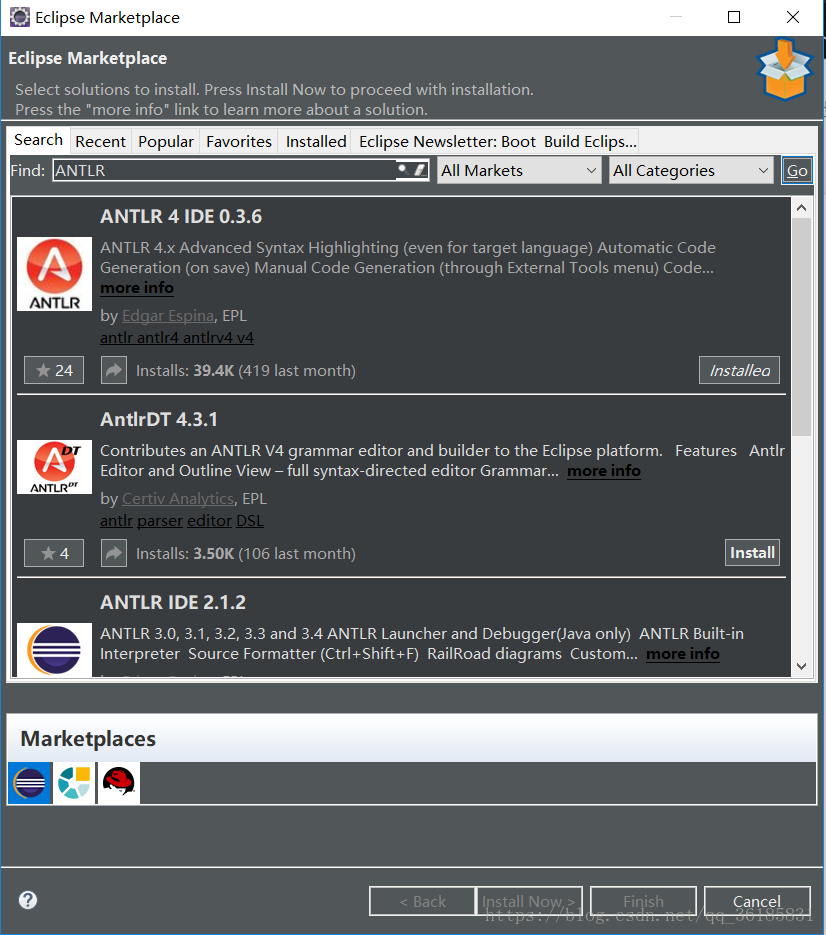Viewport: 826px width, 935px height.
Task: Click the ANTLR 4 IDE logo thumbnail
Action: coord(54,274)
